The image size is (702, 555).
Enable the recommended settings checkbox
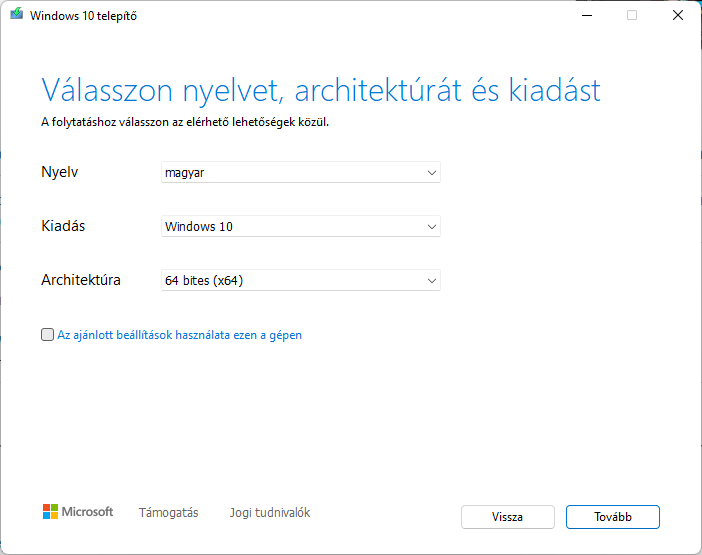(47, 335)
